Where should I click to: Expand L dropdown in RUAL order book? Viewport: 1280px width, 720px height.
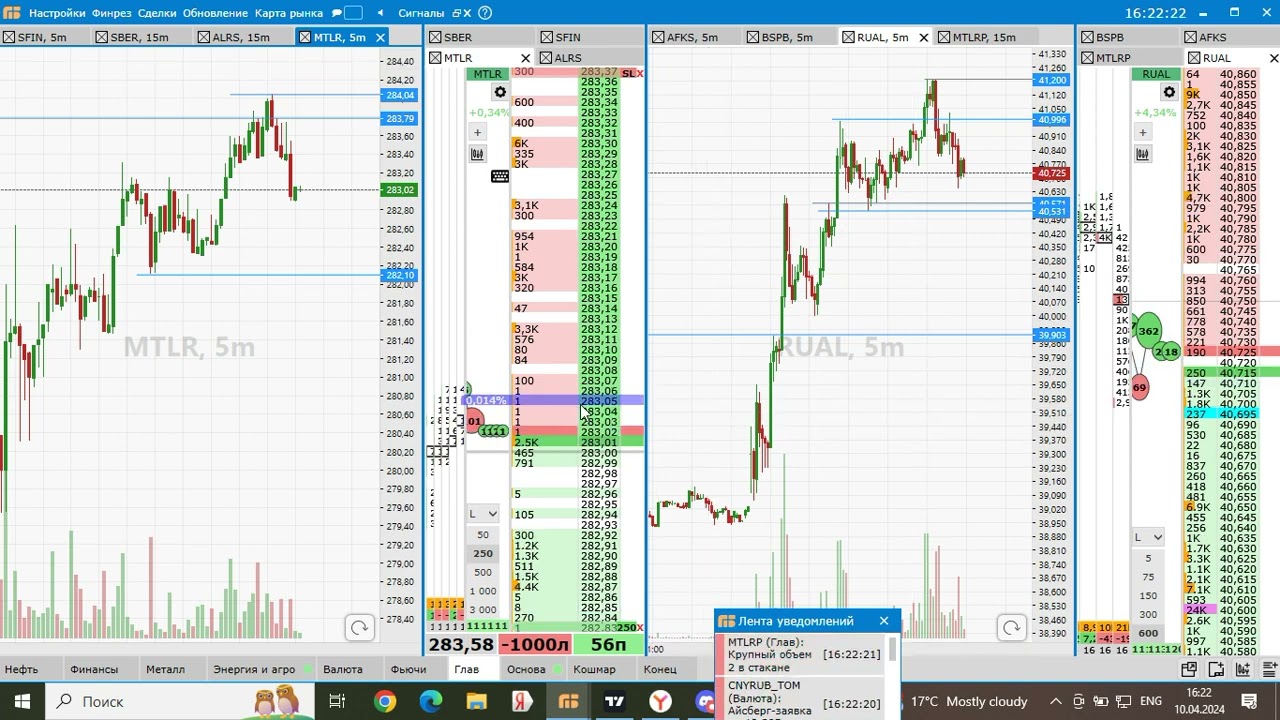[x=1147, y=537]
